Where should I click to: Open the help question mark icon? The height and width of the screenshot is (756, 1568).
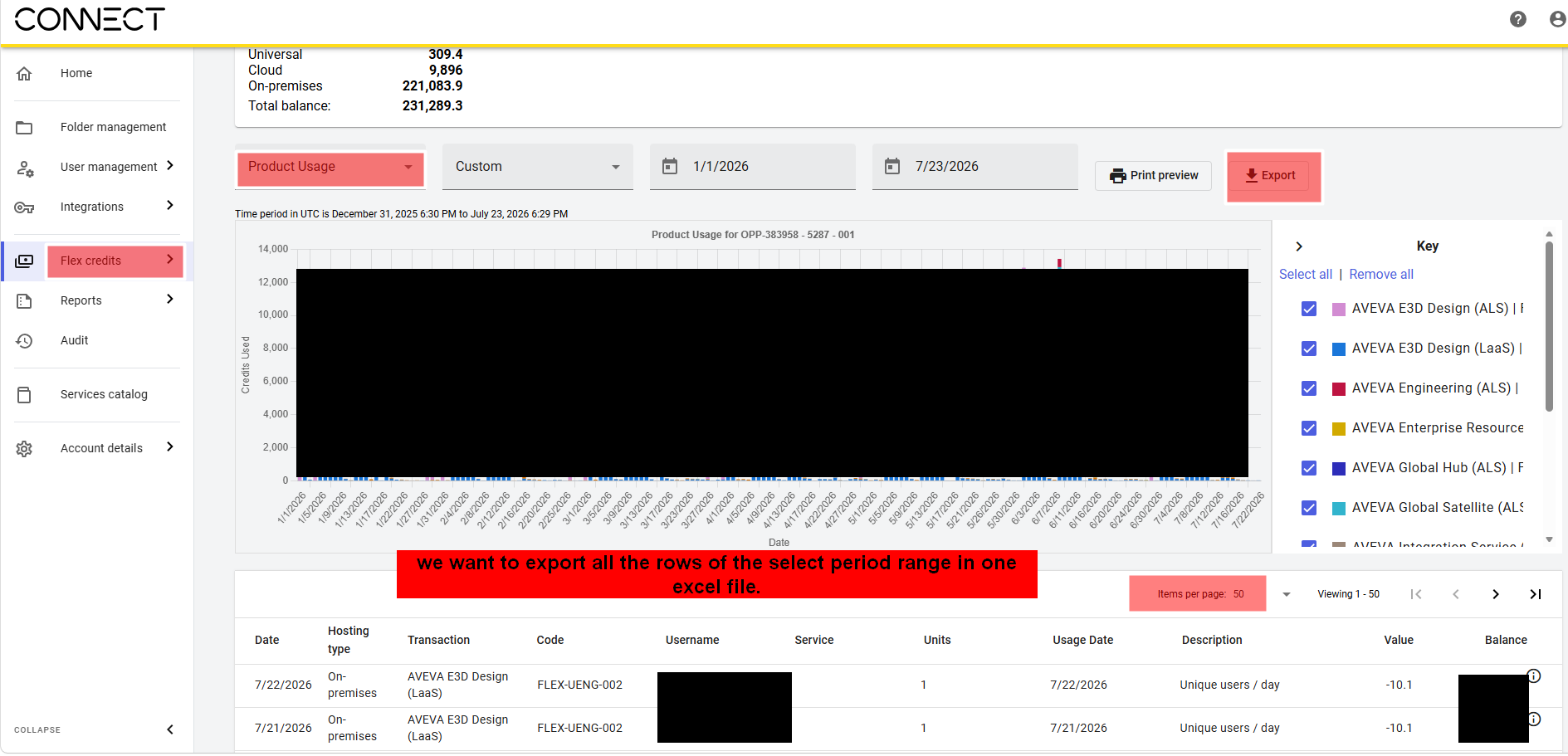[x=1517, y=19]
